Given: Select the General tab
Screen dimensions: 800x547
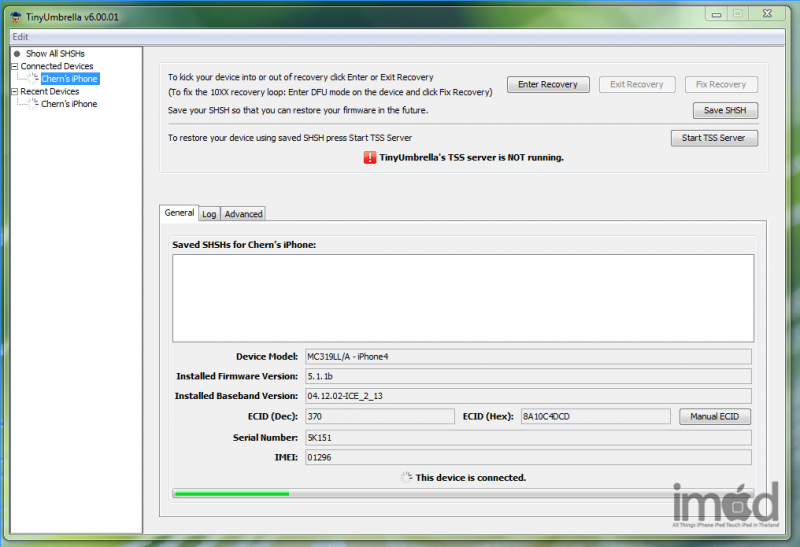Looking at the screenshot, I should click(x=179, y=212).
